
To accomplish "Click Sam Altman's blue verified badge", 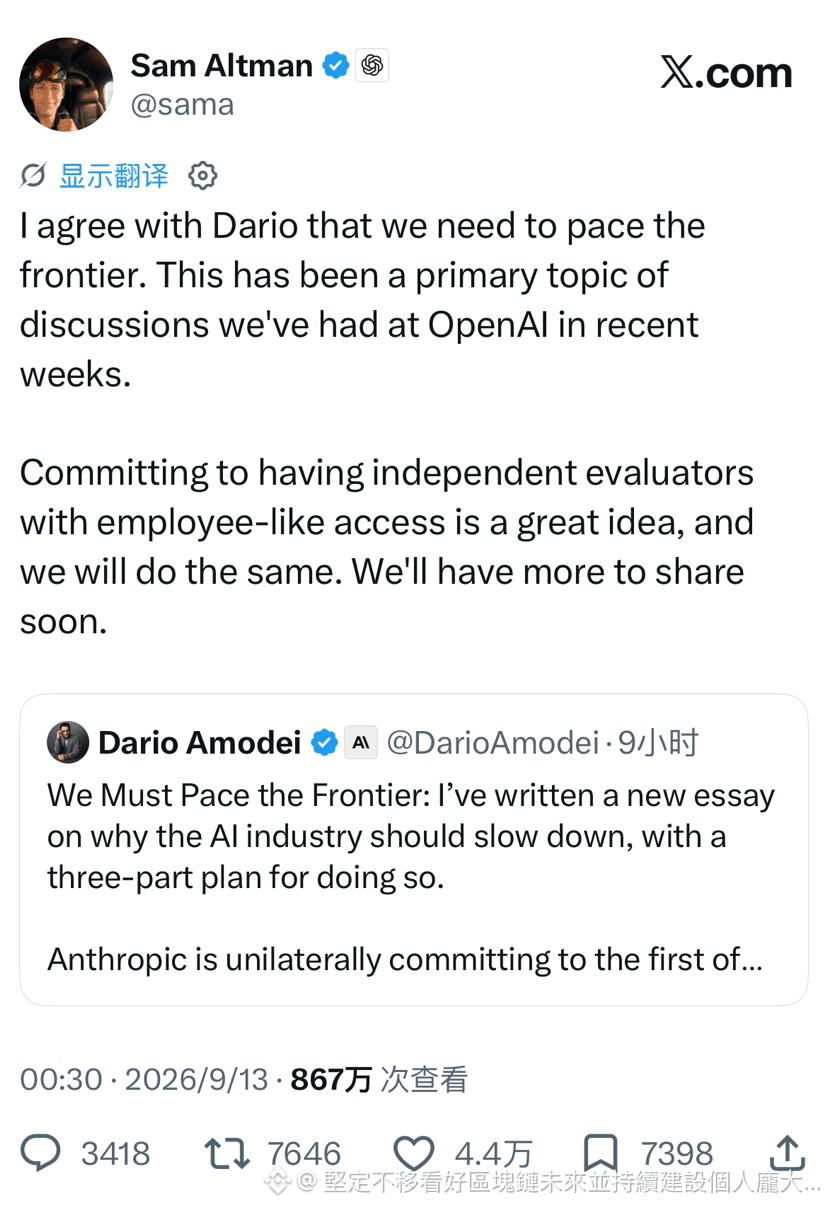I will pyautogui.click(x=336, y=66).
